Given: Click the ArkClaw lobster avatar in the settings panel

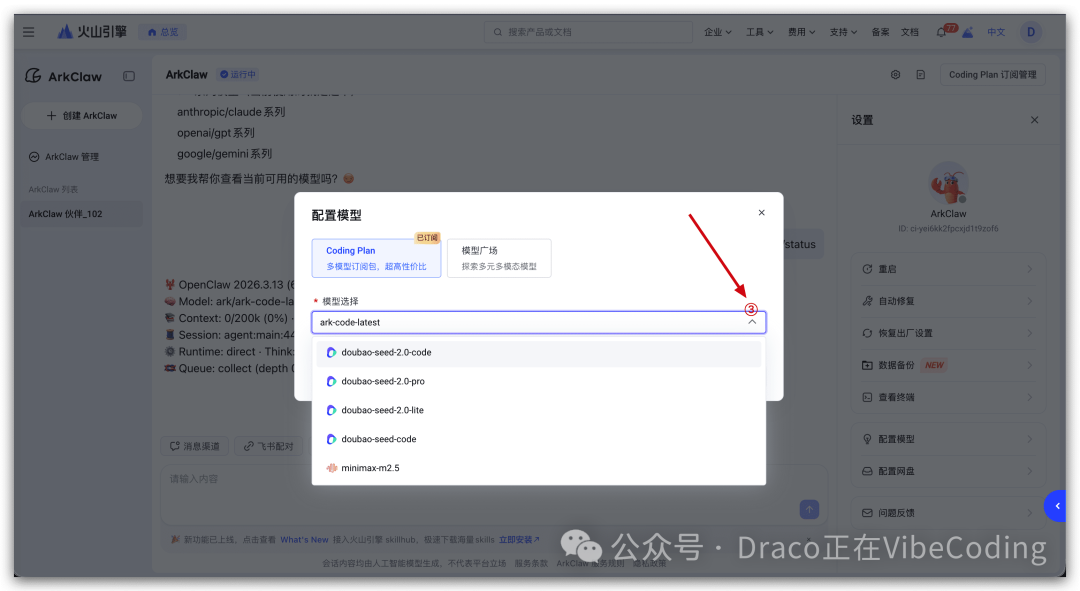Looking at the screenshot, I should [x=947, y=183].
